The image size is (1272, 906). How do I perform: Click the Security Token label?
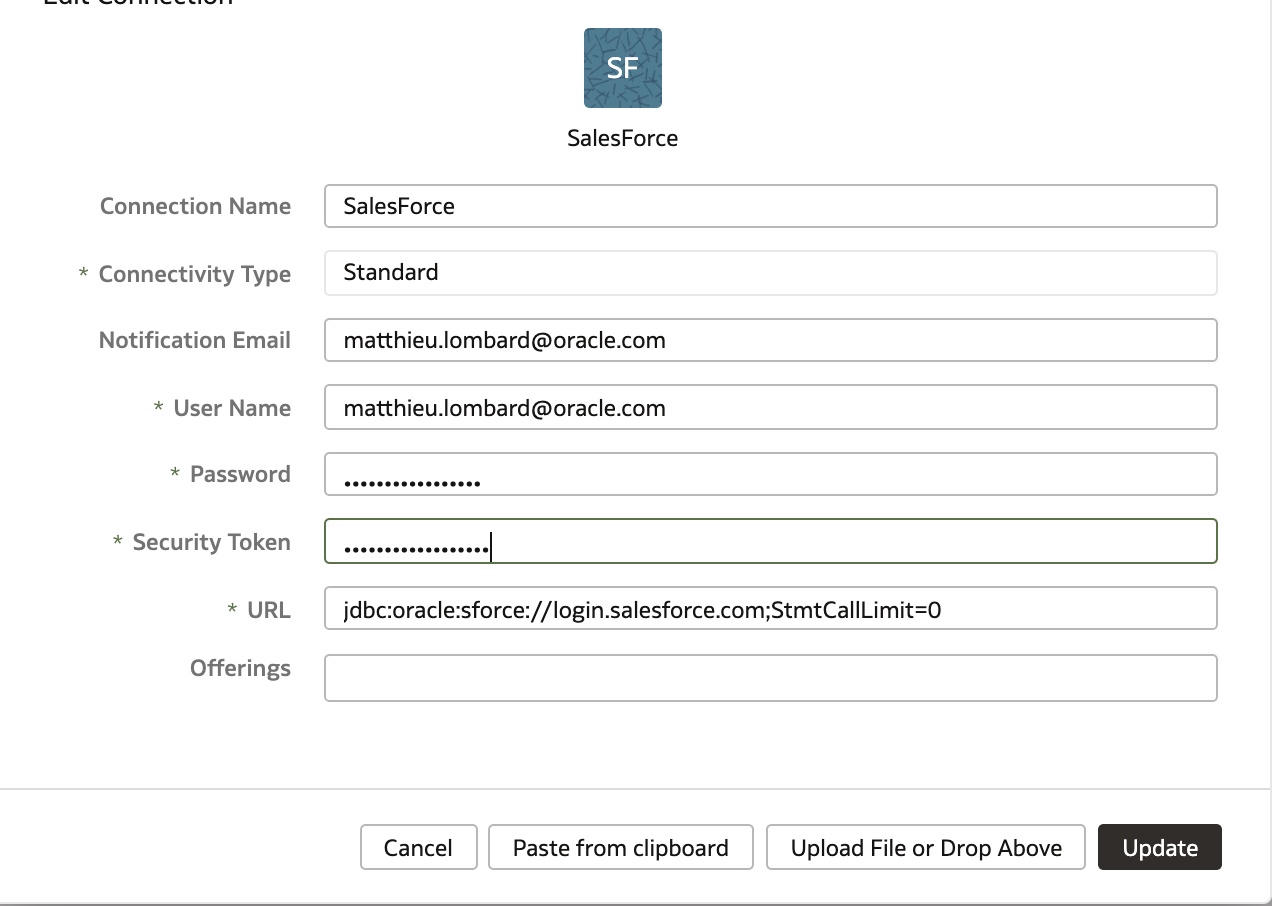(x=212, y=541)
